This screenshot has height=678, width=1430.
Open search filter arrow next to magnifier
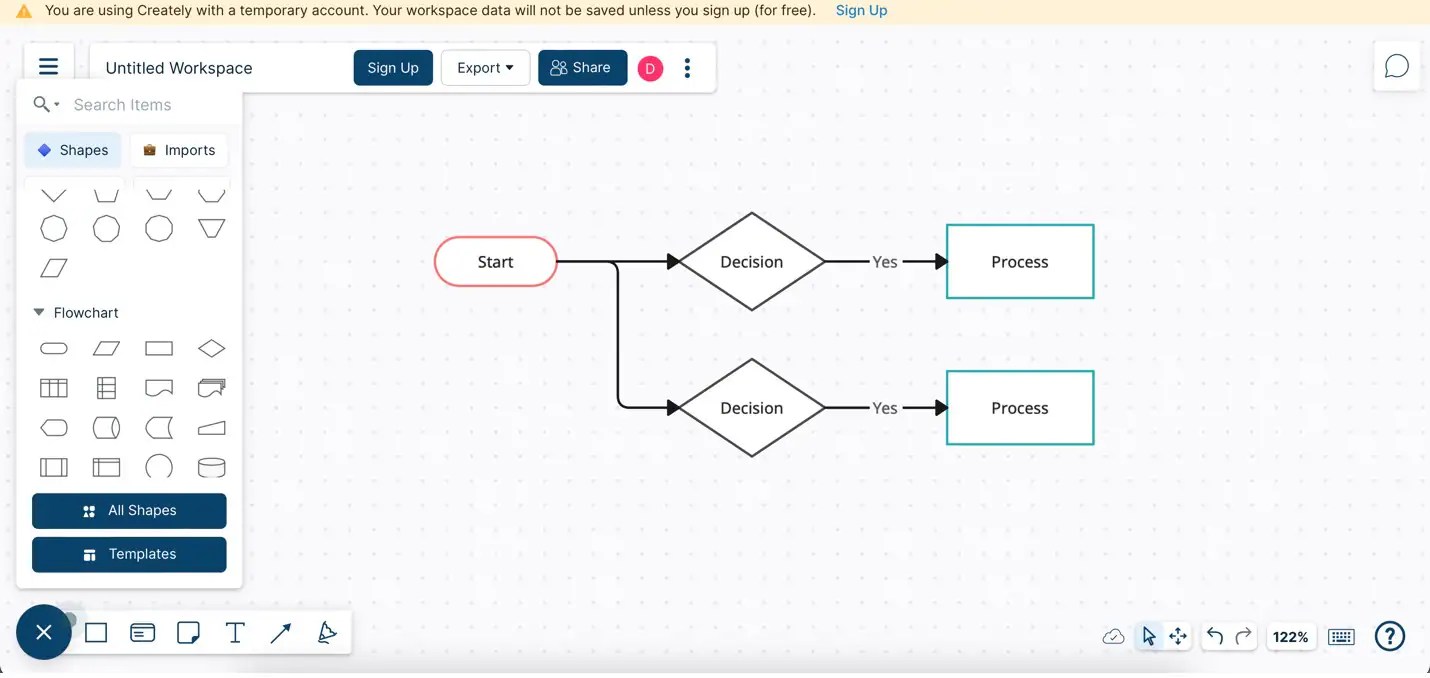pyautogui.click(x=55, y=104)
